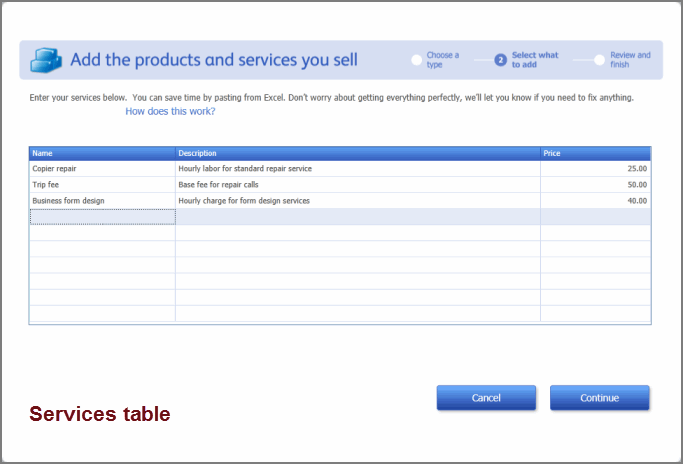Click the Description column header

click(358, 153)
